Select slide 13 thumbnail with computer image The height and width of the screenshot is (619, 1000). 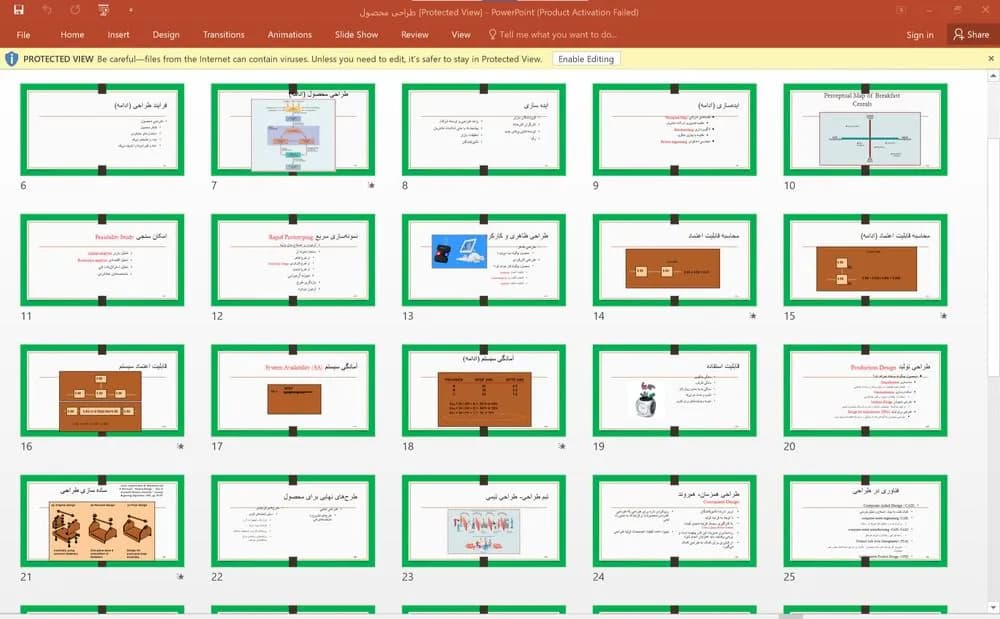point(483,260)
